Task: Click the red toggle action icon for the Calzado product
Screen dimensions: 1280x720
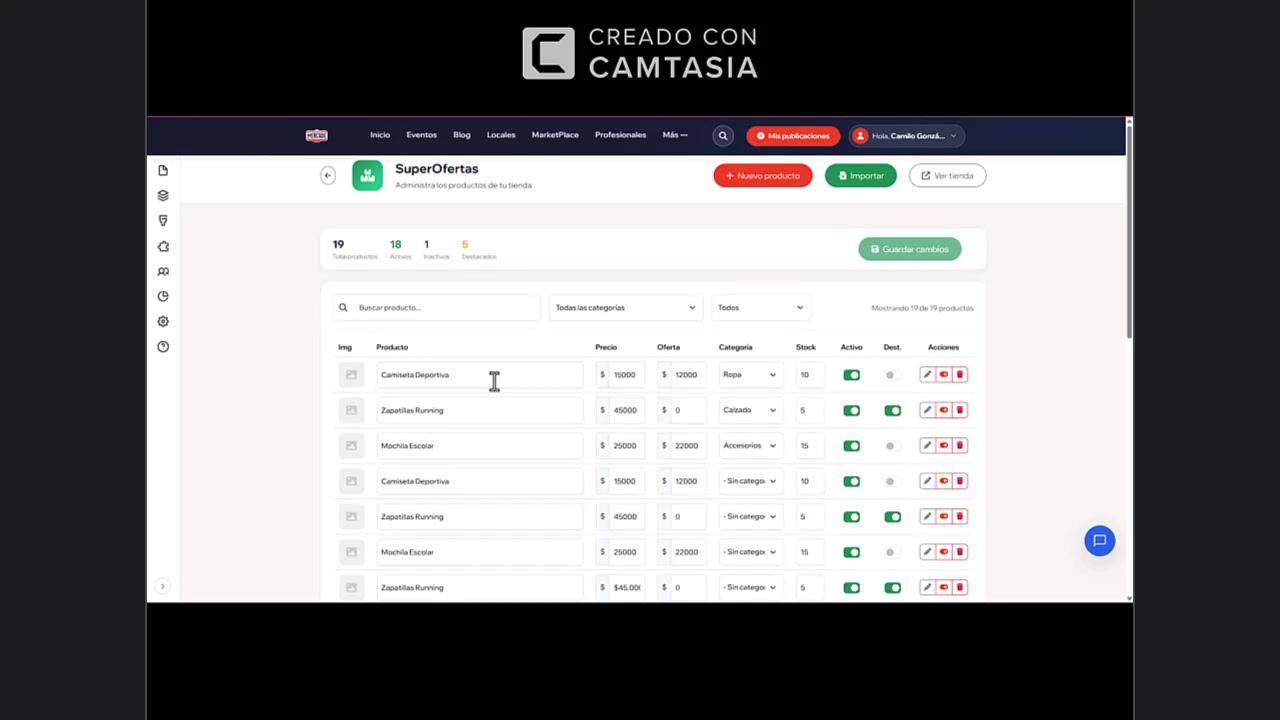Action: [943, 410]
